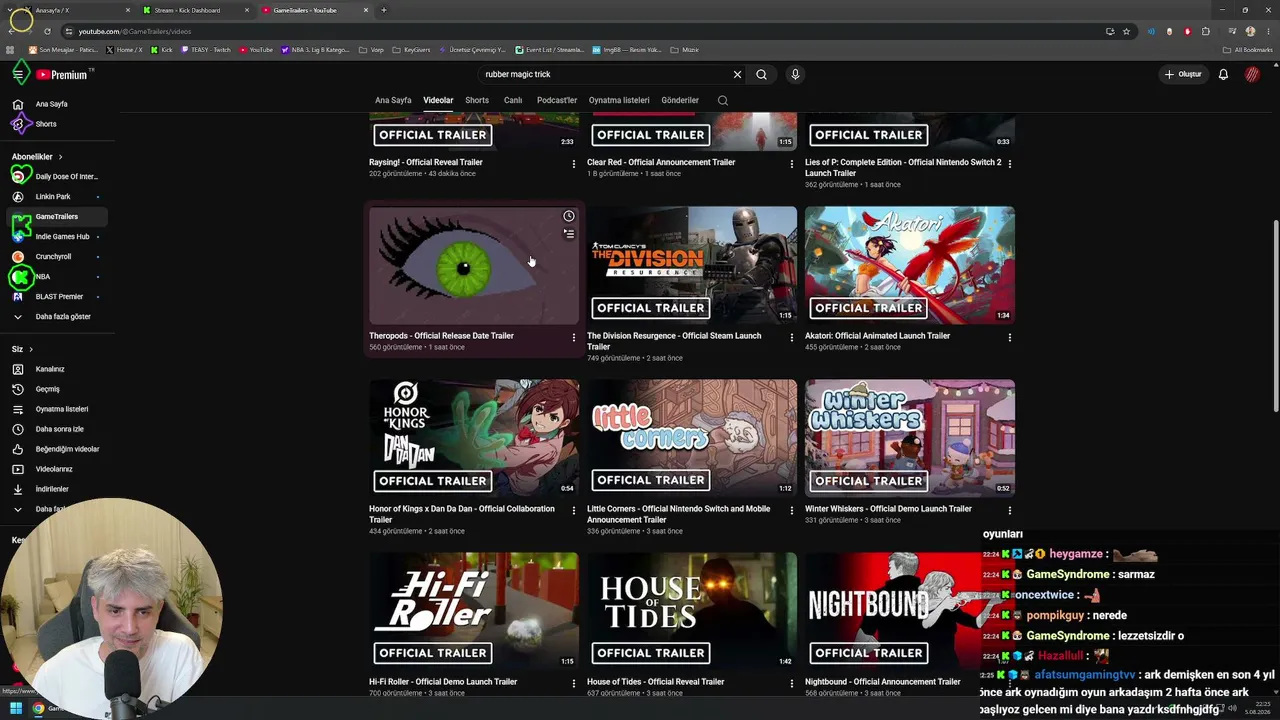The height and width of the screenshot is (720, 1280).
Task: Add Theropods video to Watch Later
Action: 569,216
